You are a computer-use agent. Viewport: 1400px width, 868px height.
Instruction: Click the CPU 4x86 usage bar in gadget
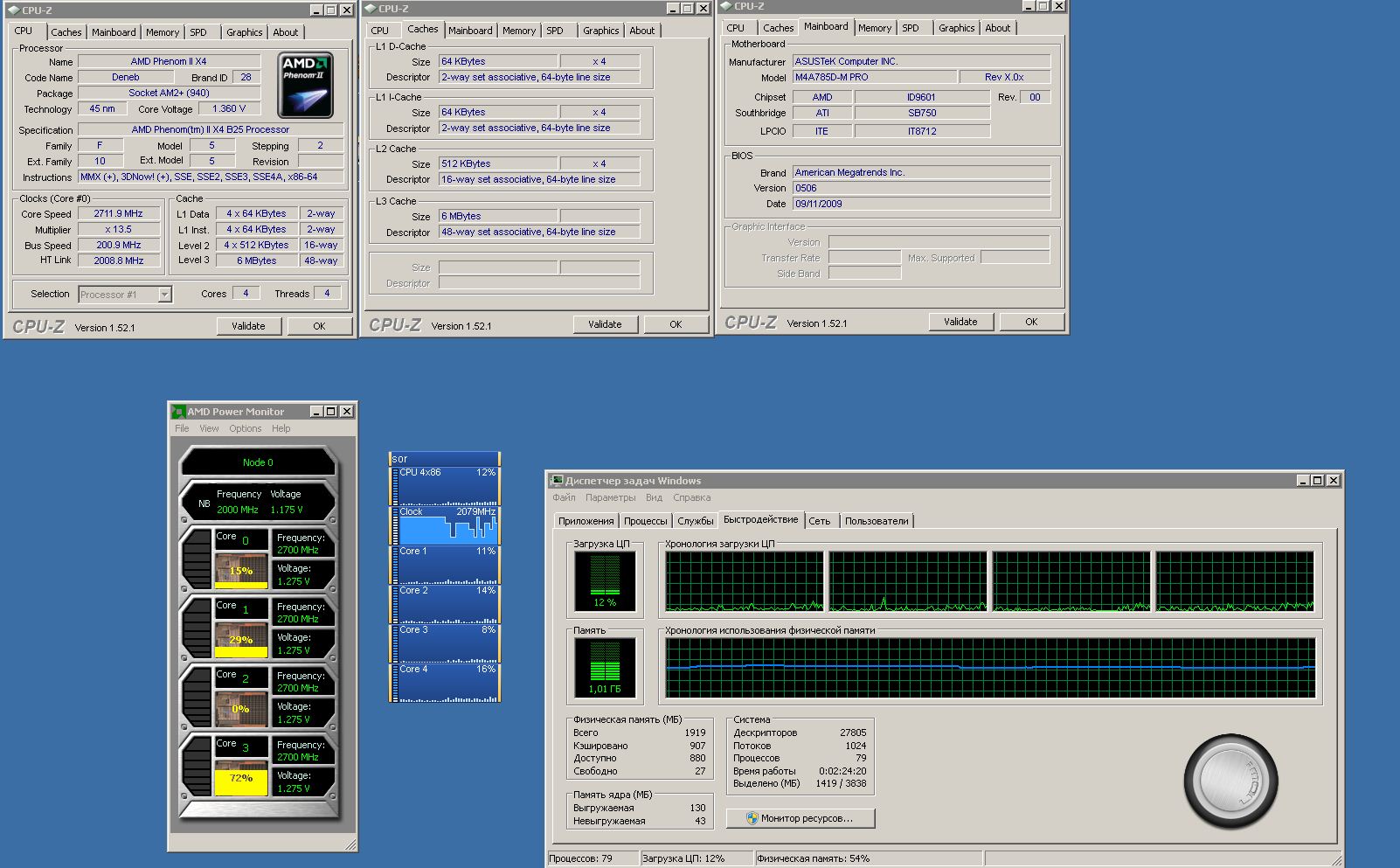coord(446,486)
